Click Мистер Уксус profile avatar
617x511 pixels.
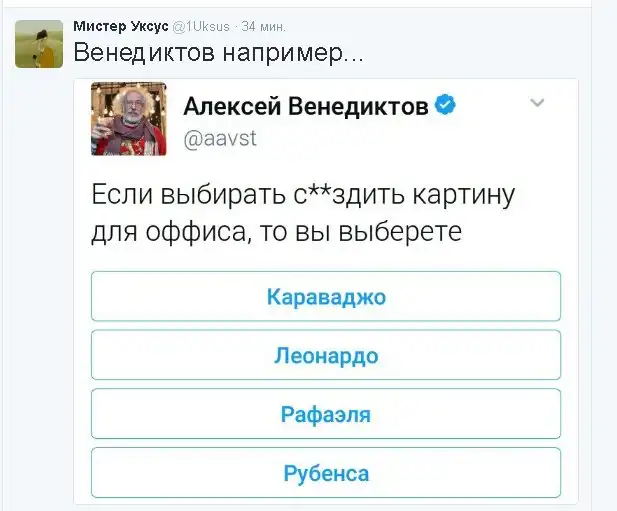click(x=38, y=43)
